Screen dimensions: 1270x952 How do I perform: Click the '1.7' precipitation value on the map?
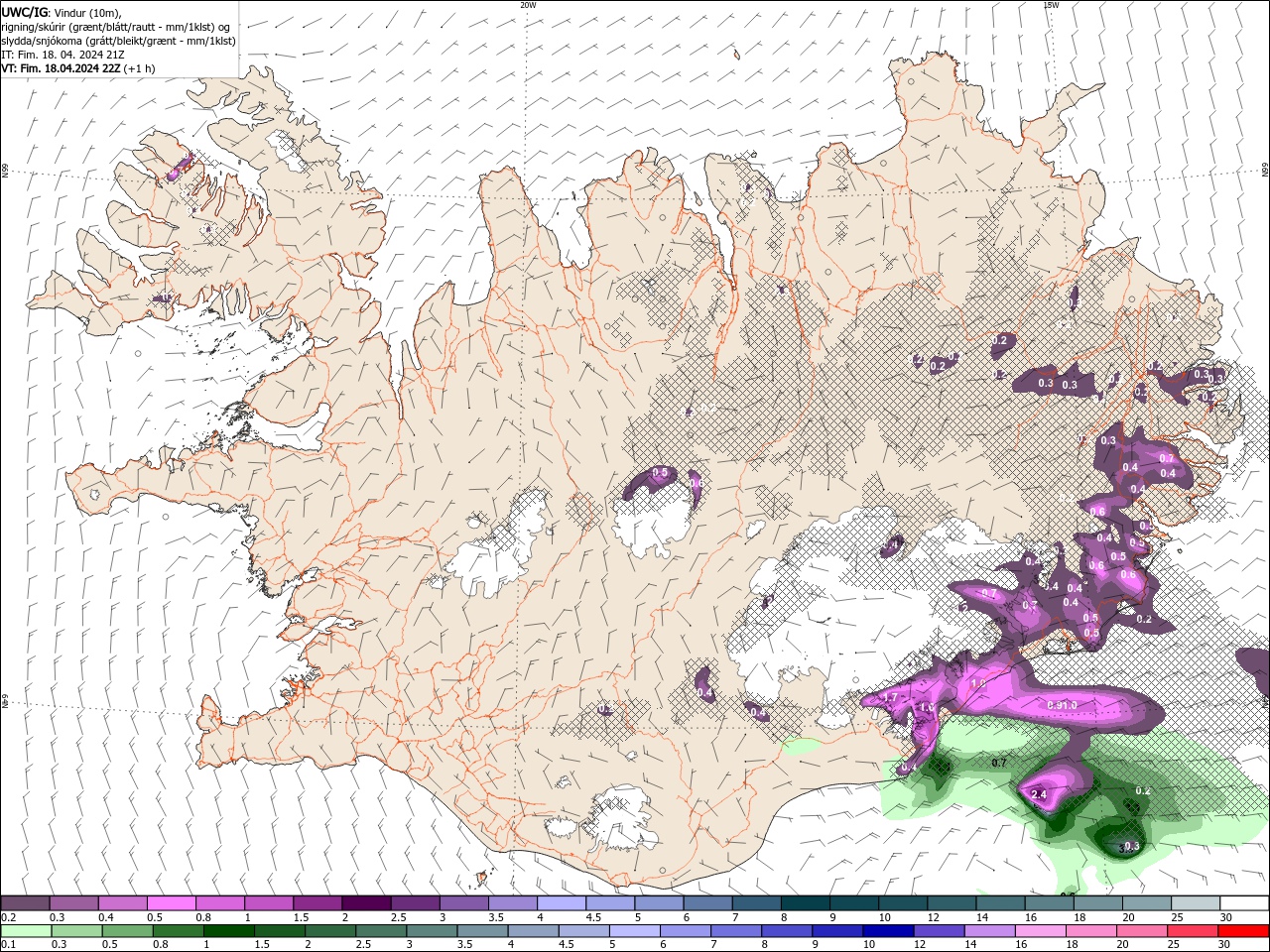890,698
